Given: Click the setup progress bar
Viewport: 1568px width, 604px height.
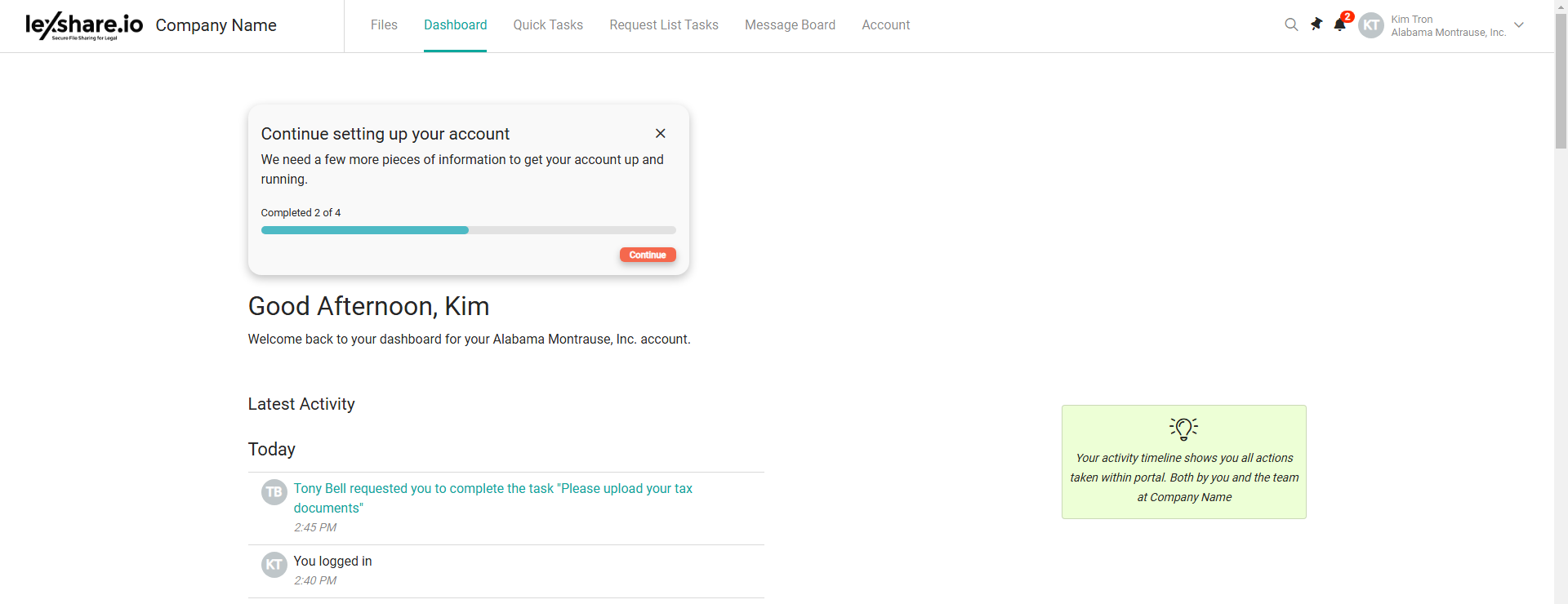Looking at the screenshot, I should [x=468, y=230].
